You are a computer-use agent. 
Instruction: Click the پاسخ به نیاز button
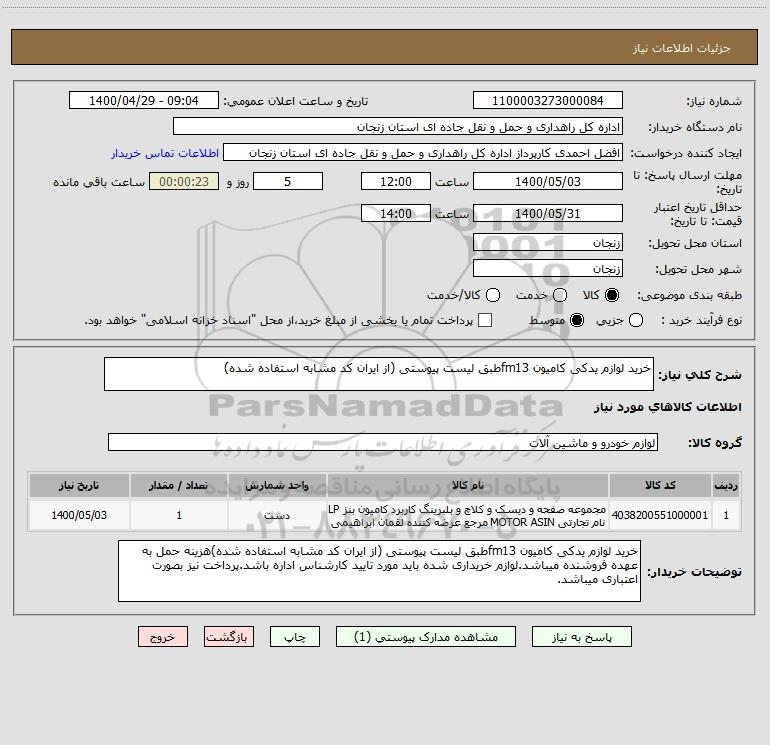click(x=582, y=637)
